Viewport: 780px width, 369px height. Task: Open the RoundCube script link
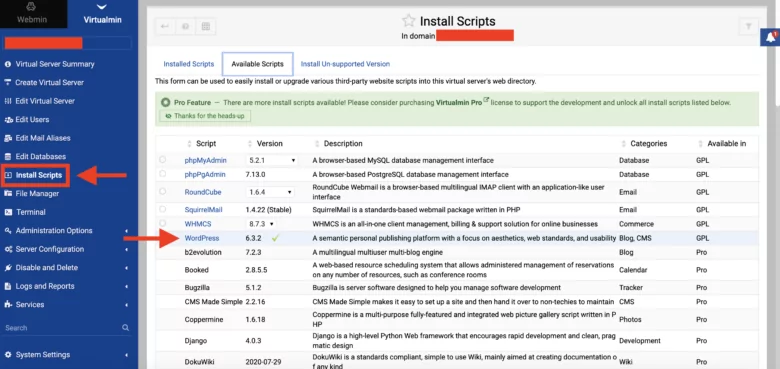click(203, 192)
